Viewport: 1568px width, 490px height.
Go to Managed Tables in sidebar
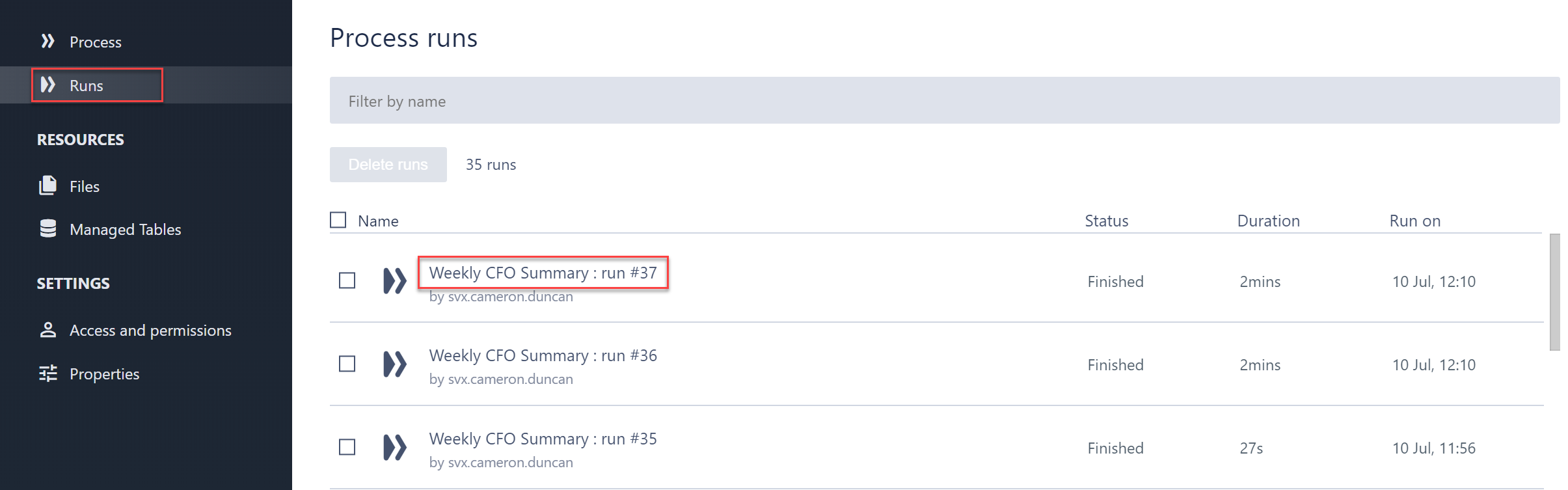coord(125,230)
